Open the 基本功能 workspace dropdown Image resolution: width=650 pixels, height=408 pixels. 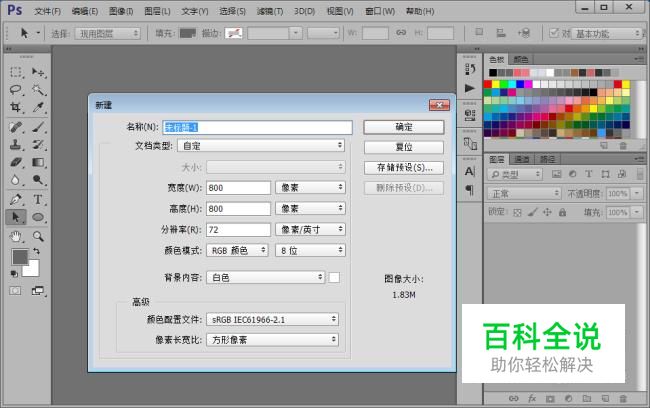pos(607,33)
